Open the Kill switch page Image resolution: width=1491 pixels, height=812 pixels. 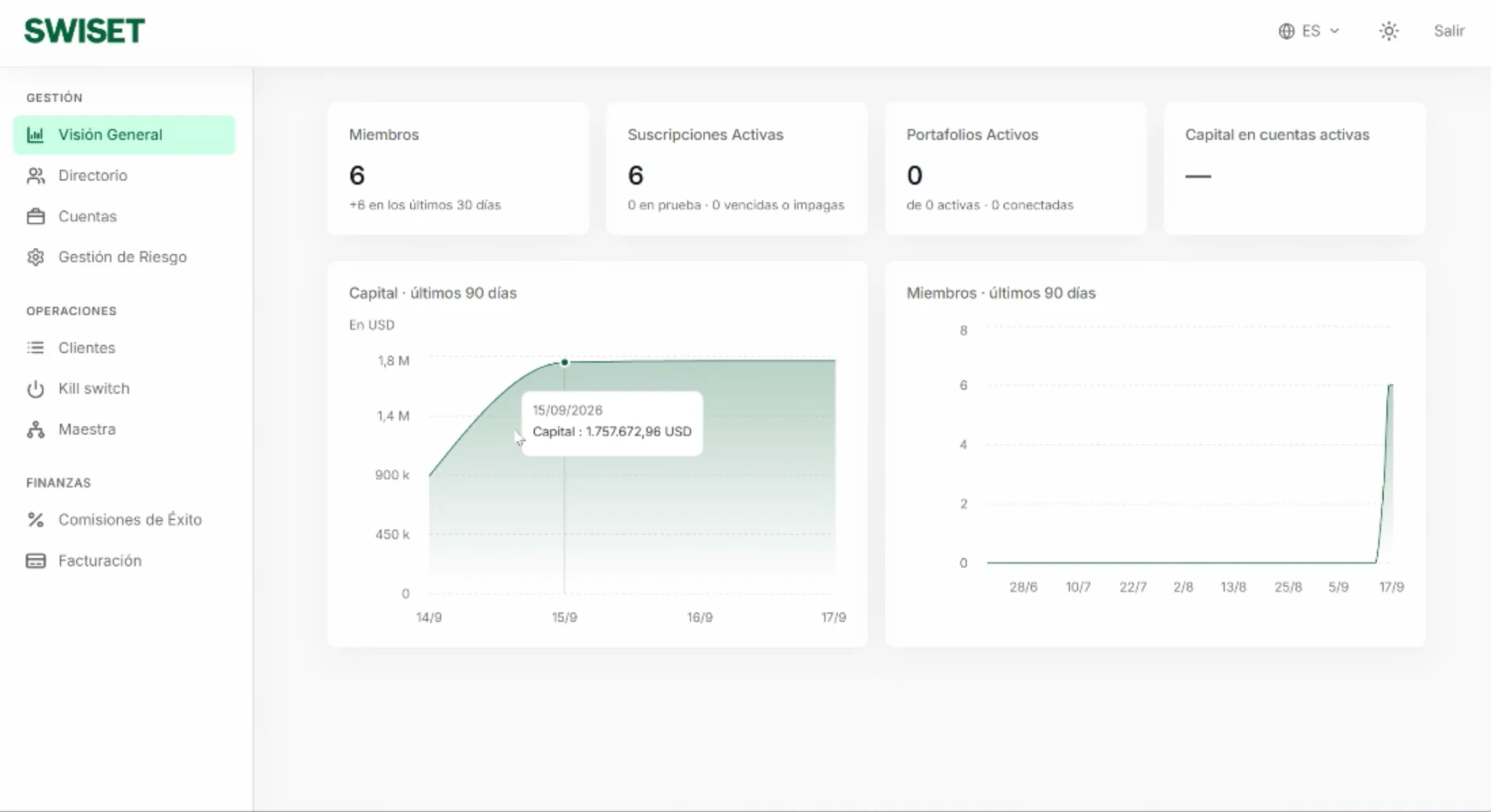(x=124, y=389)
